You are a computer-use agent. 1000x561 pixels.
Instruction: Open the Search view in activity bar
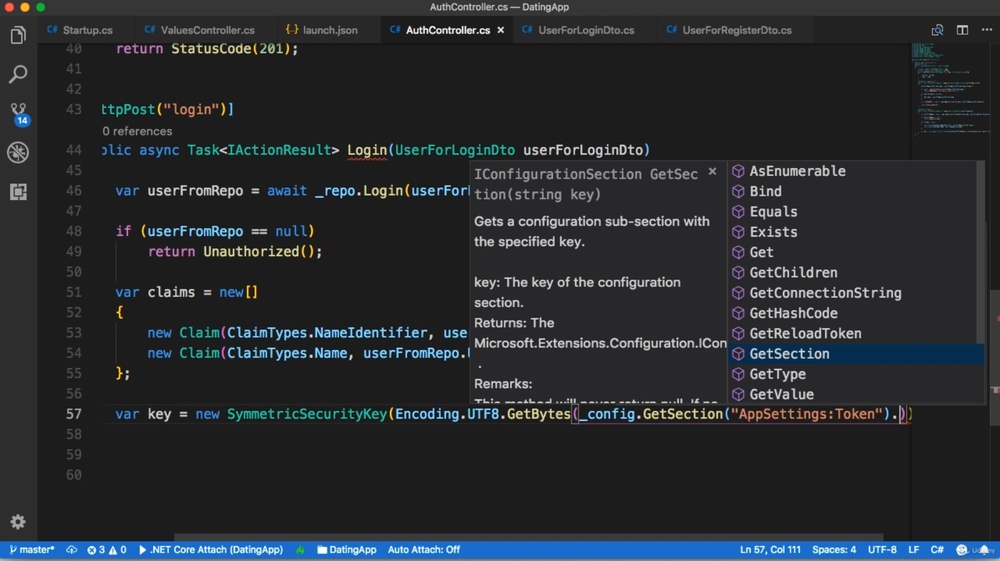pyautogui.click(x=18, y=75)
